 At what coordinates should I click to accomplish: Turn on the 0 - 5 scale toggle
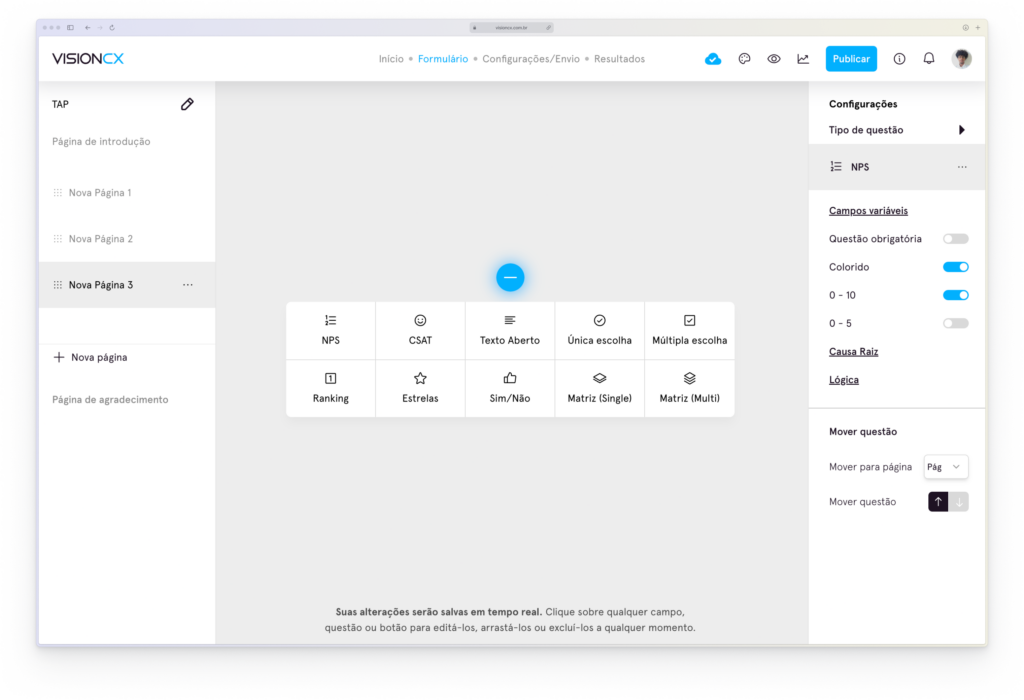pyautogui.click(x=955, y=323)
